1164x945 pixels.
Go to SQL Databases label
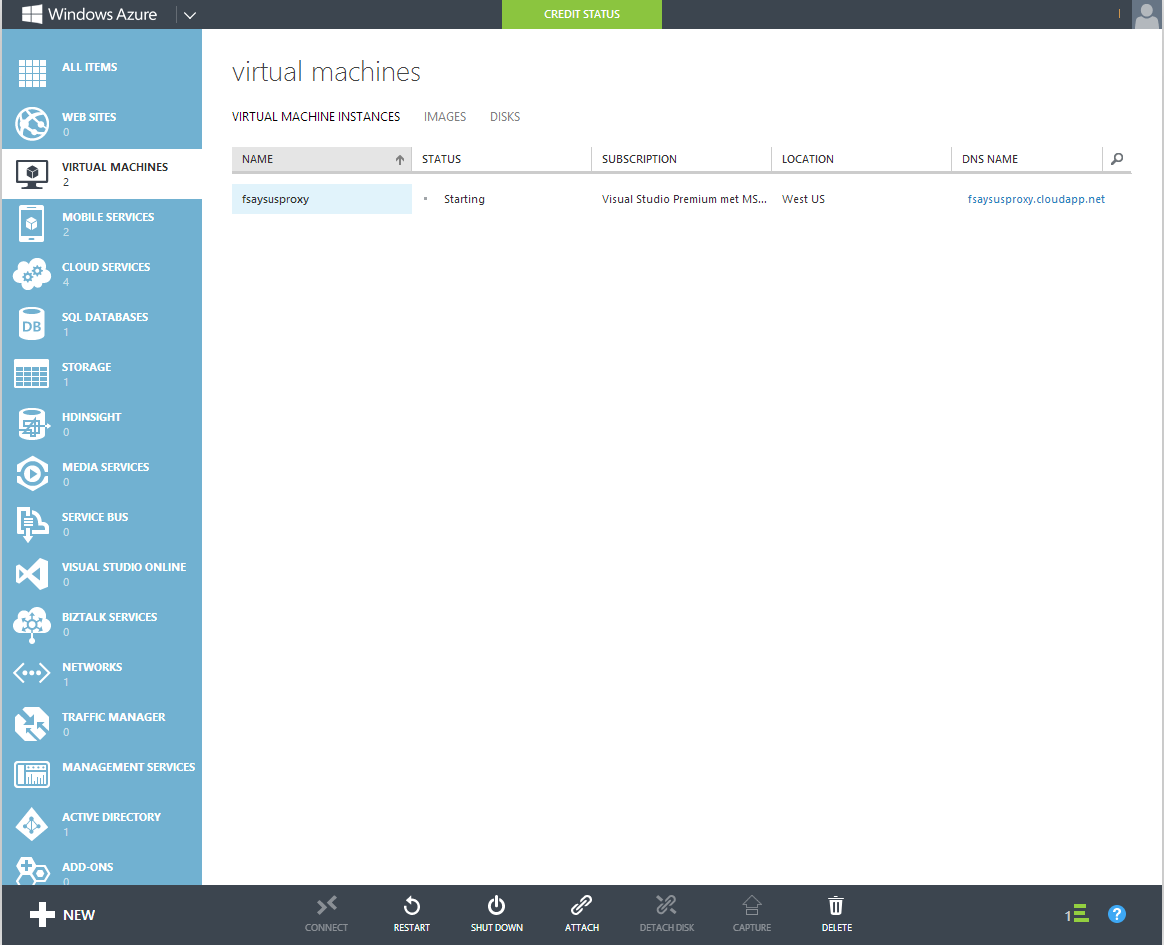[105, 317]
